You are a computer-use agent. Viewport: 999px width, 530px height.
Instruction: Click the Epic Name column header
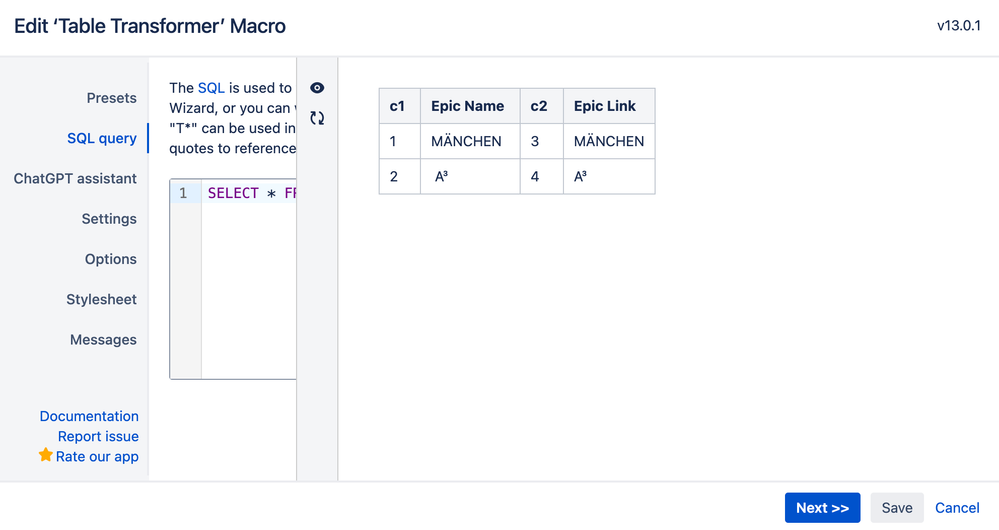coord(467,106)
